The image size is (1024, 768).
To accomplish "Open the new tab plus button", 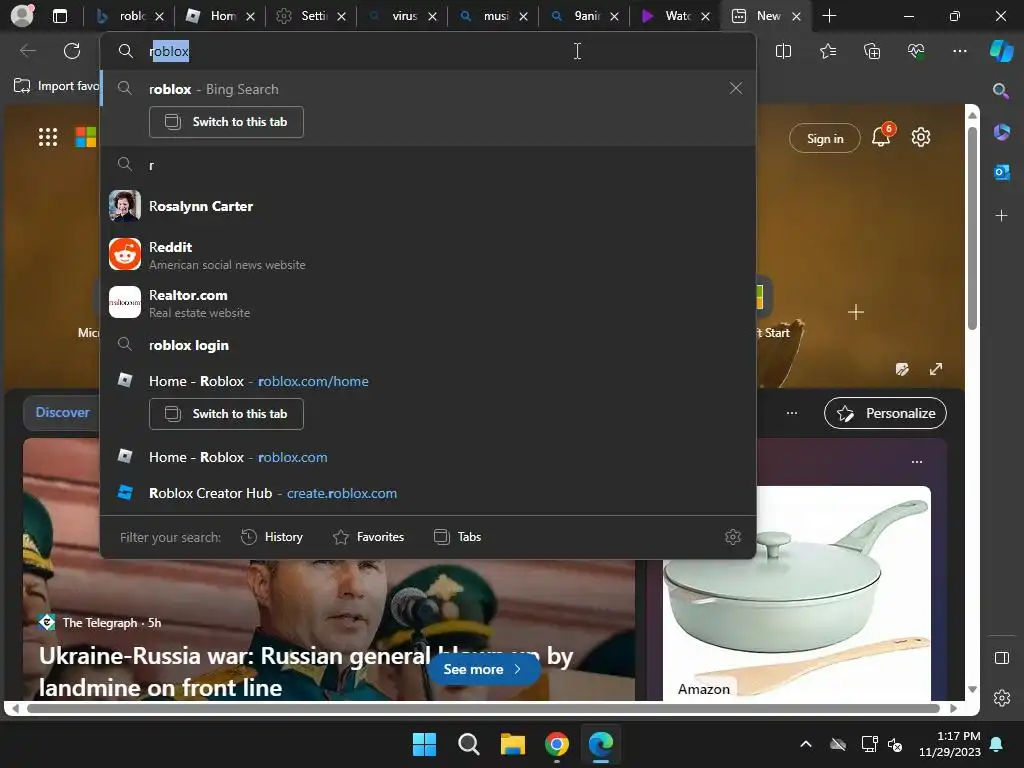I will [x=829, y=16].
